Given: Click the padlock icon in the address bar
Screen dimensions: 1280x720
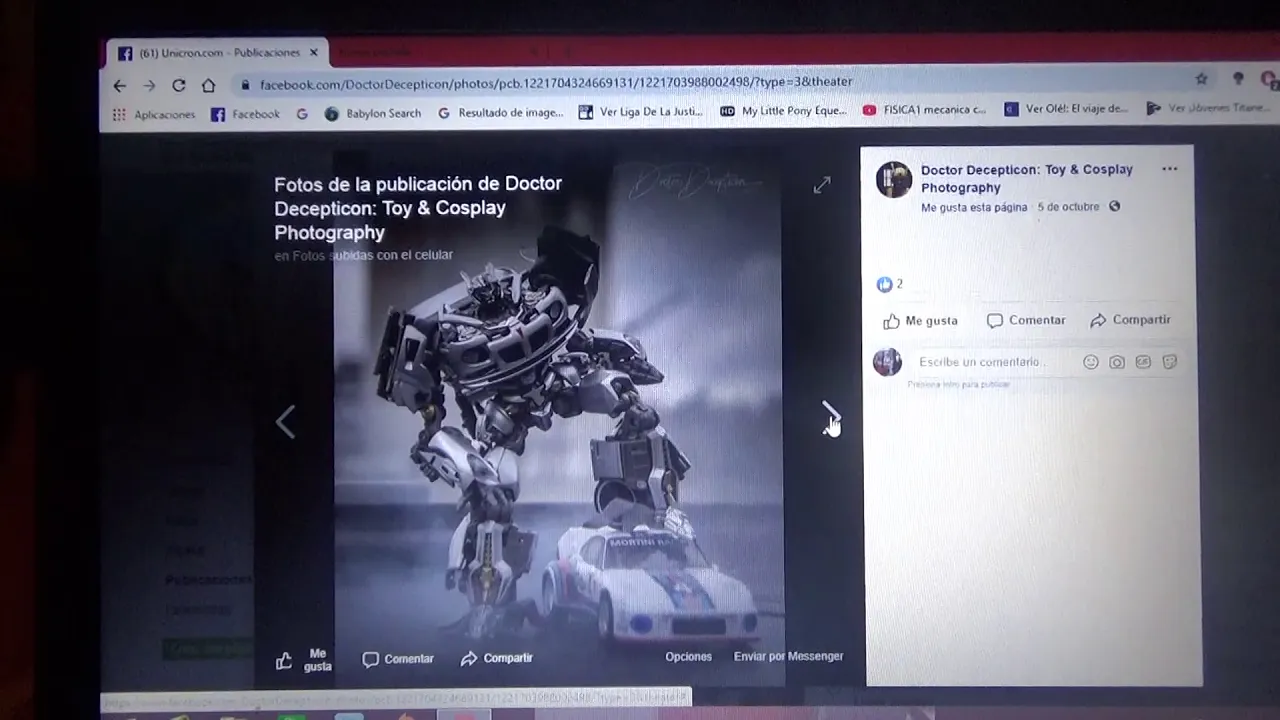Looking at the screenshot, I should point(245,85).
